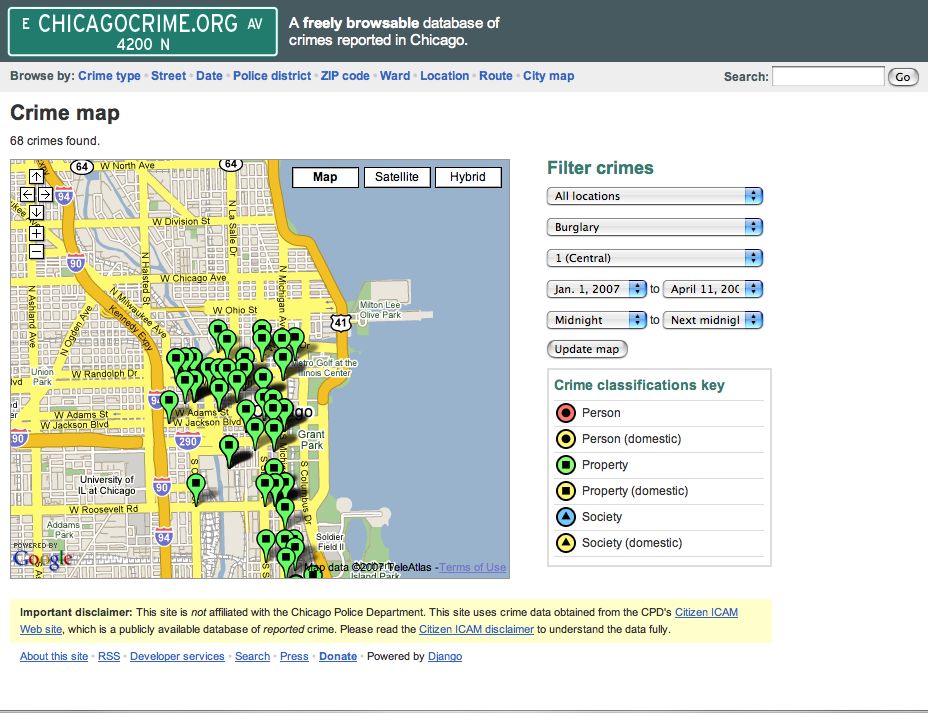The width and height of the screenshot is (928, 713).
Task: Pan the map up with arrow control
Action: (x=36, y=176)
